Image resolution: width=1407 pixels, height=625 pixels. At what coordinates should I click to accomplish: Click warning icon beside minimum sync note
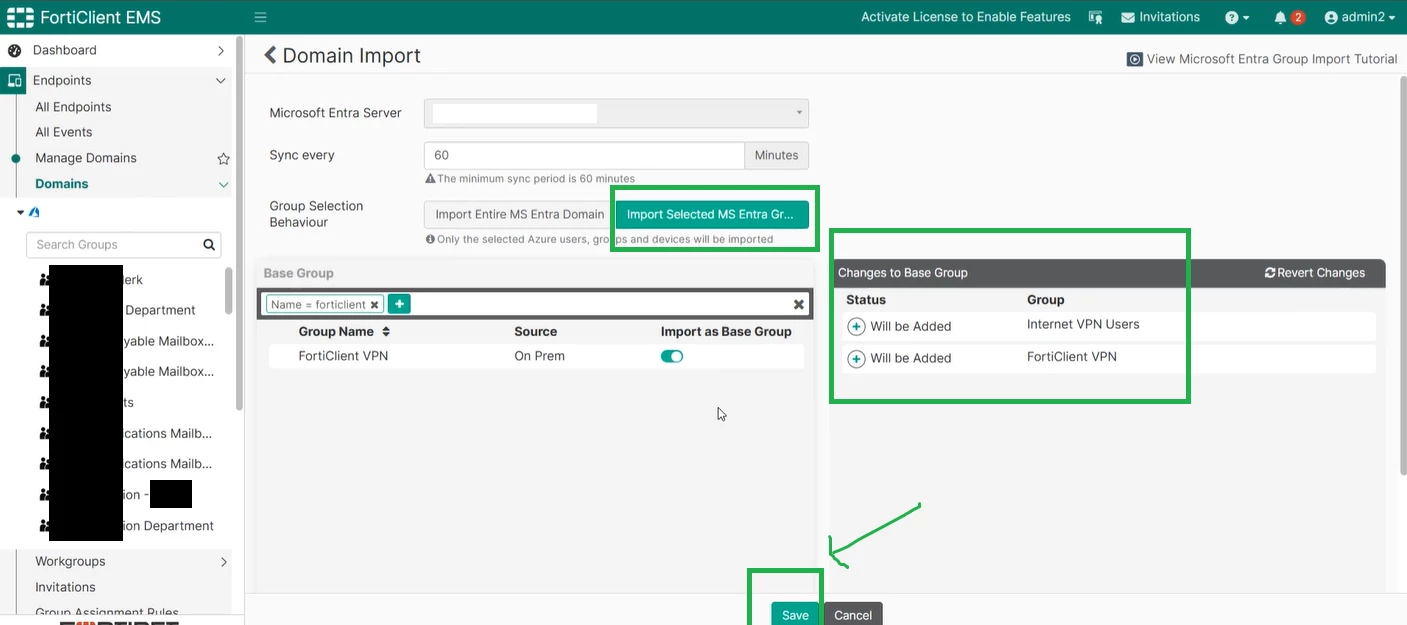[430, 179]
